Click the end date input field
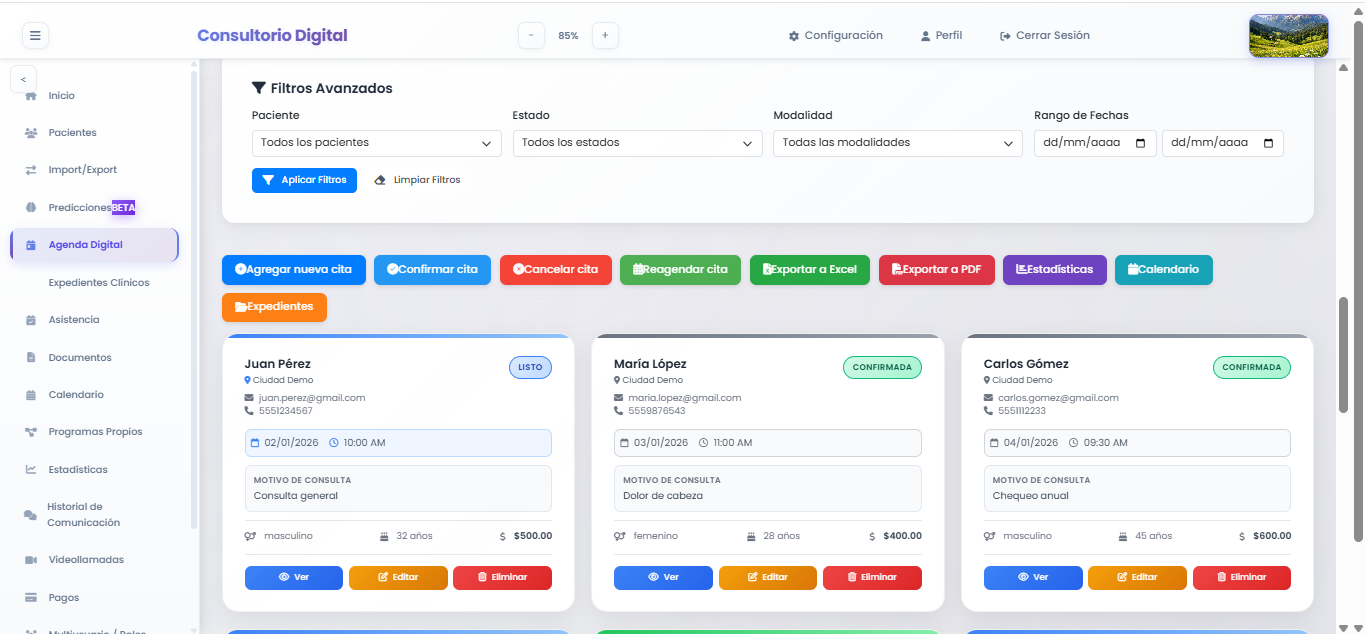The width and height of the screenshot is (1365, 634). pyautogui.click(x=1222, y=143)
